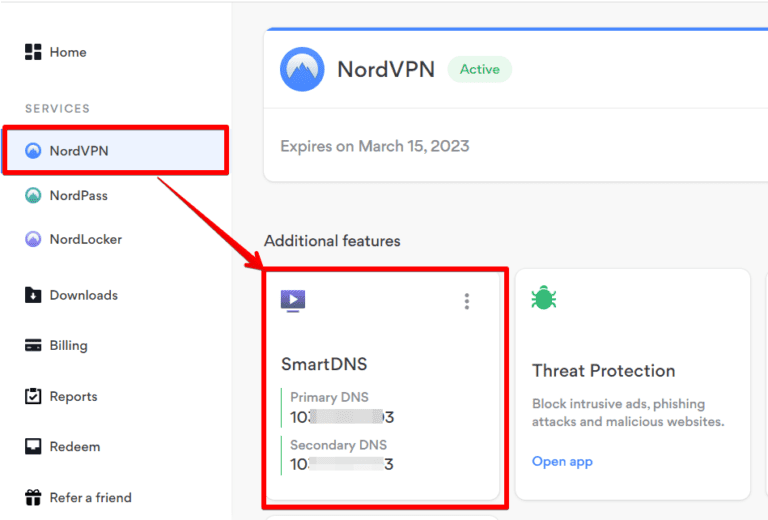This screenshot has height=520, width=768.
Task: Click the Primary DNS address value
Action: 341,417
